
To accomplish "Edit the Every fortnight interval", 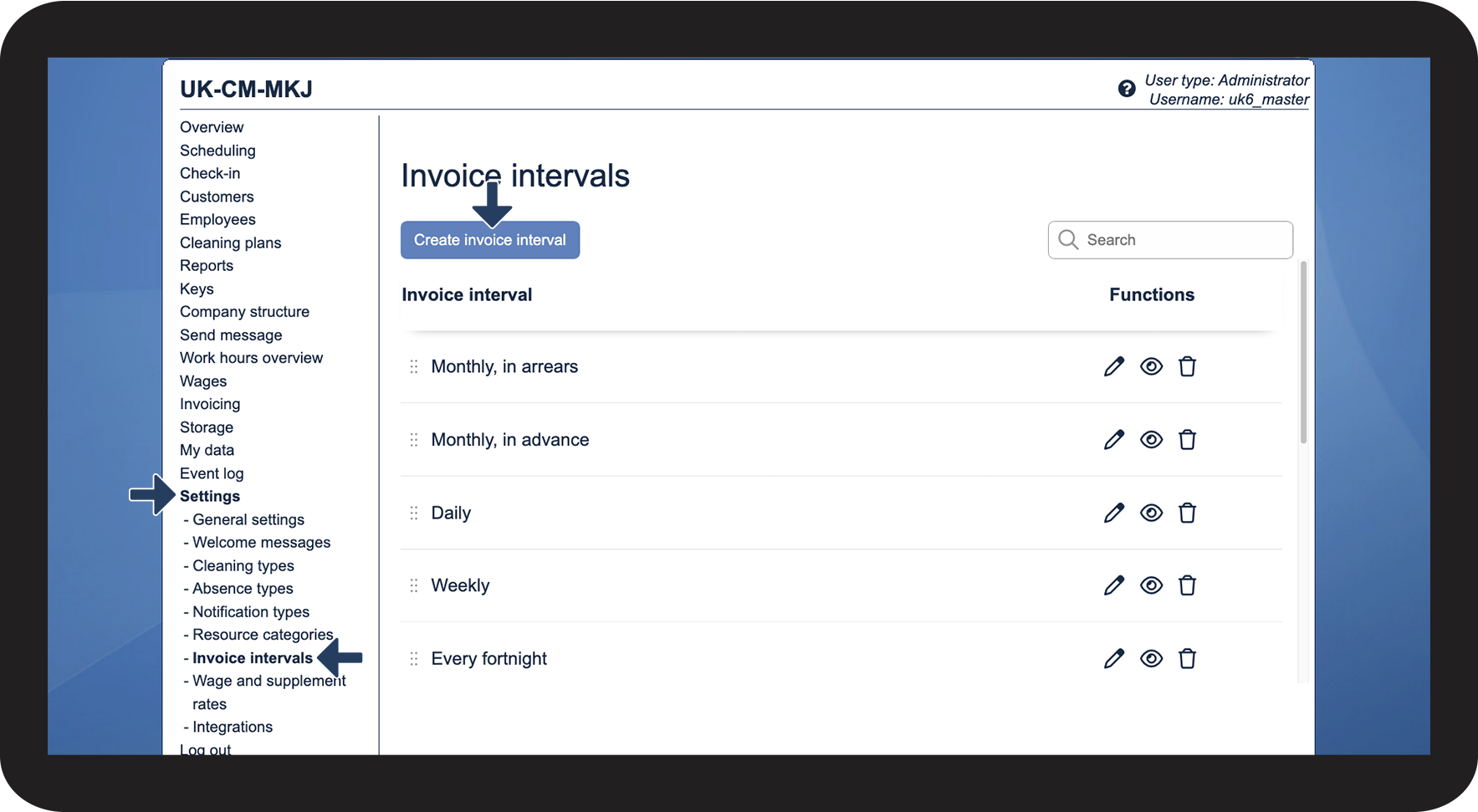I will point(1114,659).
